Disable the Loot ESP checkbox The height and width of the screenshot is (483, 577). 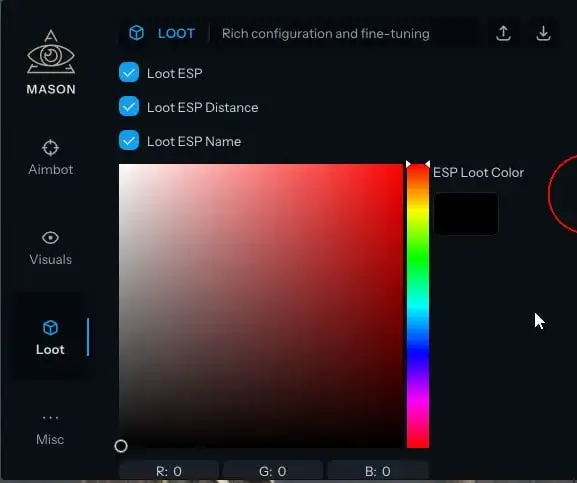pyautogui.click(x=129, y=72)
